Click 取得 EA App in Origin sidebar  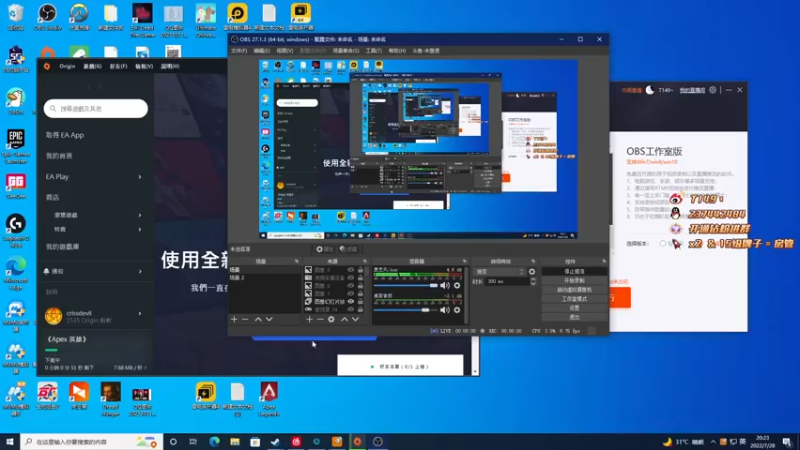65,135
